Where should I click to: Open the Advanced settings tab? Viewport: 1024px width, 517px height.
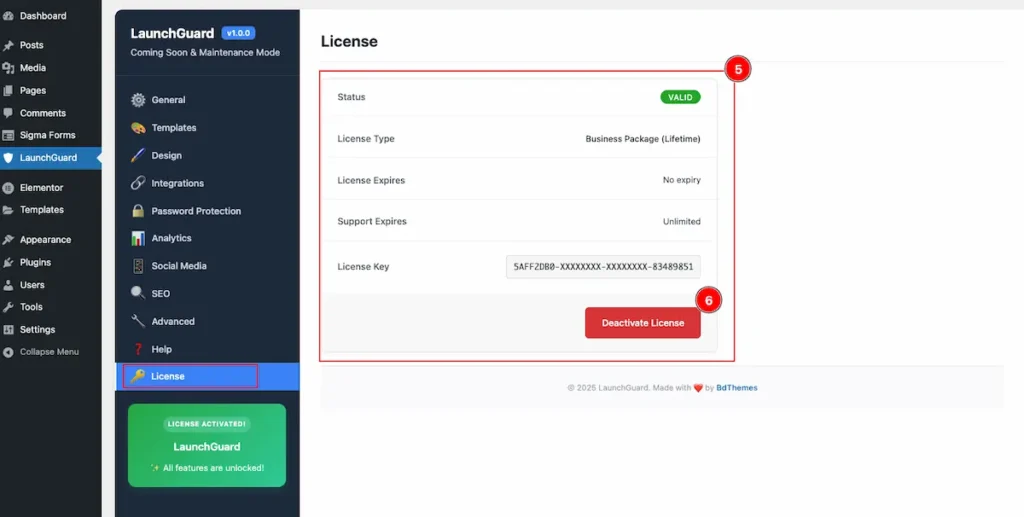207,321
